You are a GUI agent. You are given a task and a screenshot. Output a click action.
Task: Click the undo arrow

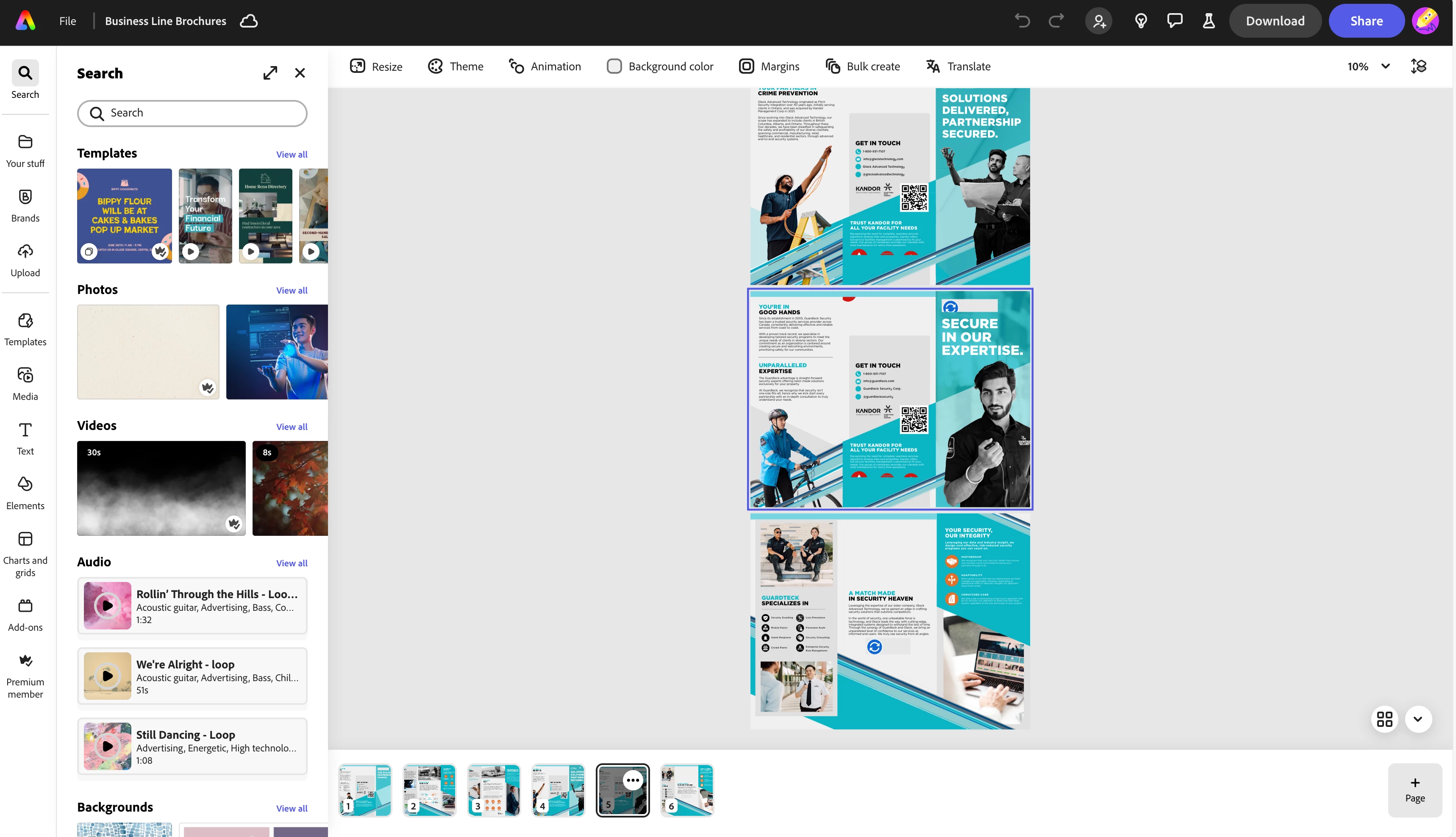pyautogui.click(x=1022, y=21)
